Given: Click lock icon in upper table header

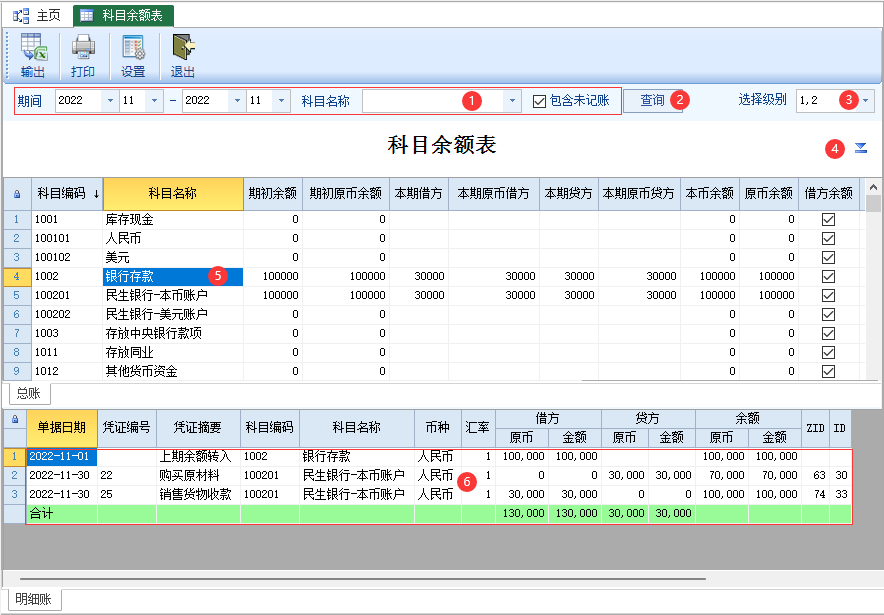Looking at the screenshot, I should click(16, 194).
